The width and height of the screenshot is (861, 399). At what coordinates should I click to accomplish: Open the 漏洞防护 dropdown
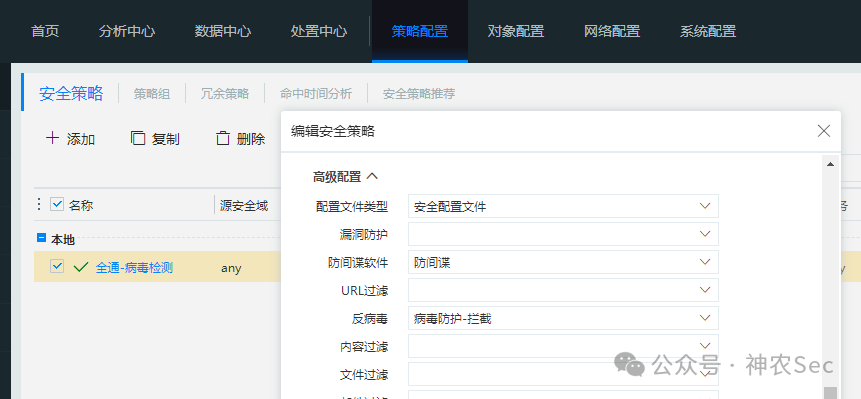(563, 234)
